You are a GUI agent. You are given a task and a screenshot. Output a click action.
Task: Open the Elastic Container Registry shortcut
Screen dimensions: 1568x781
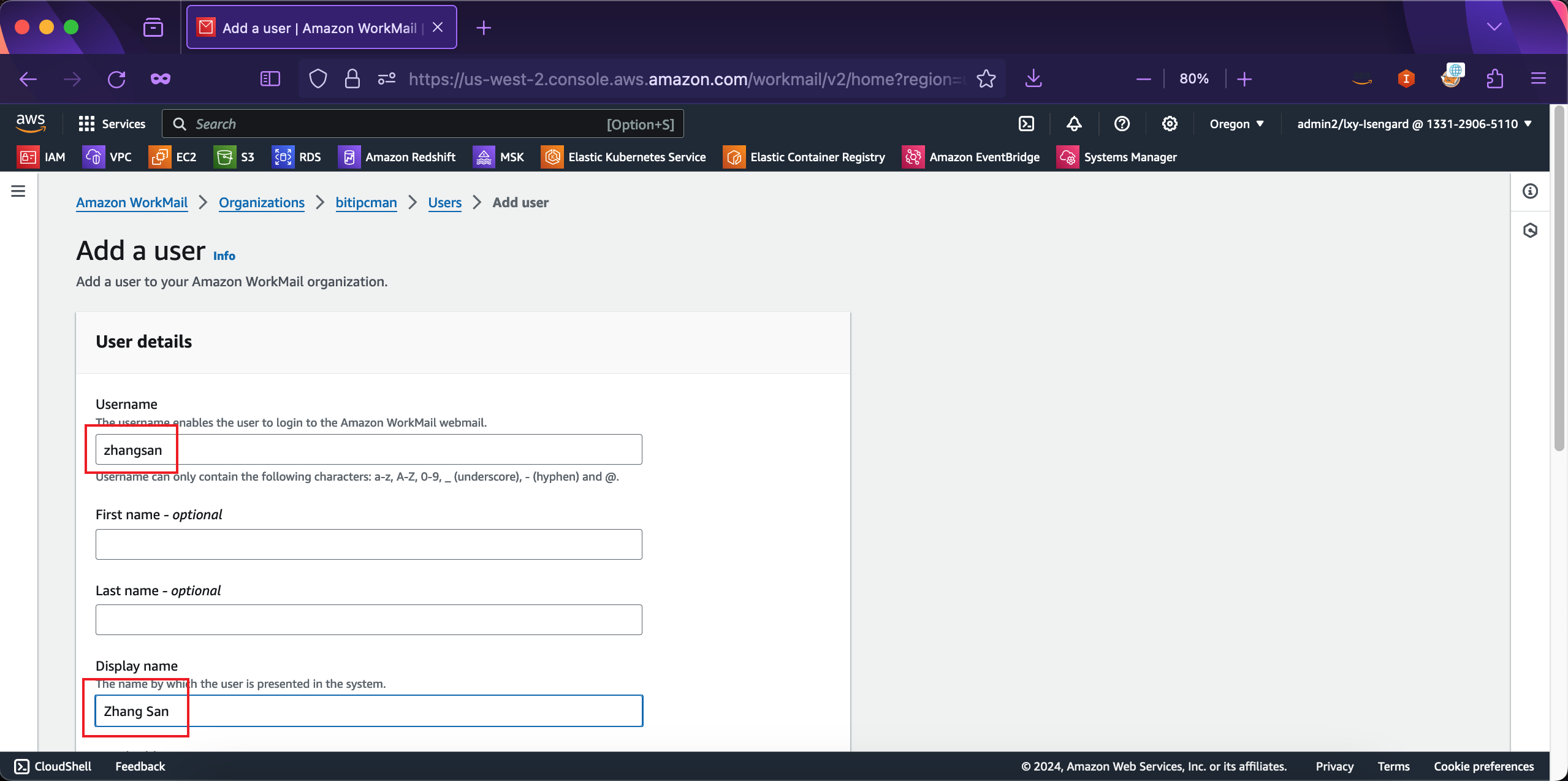(804, 157)
